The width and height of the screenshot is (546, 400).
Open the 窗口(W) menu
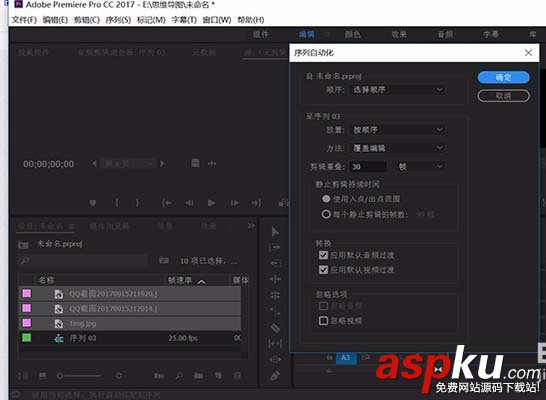pyautogui.click(x=217, y=20)
